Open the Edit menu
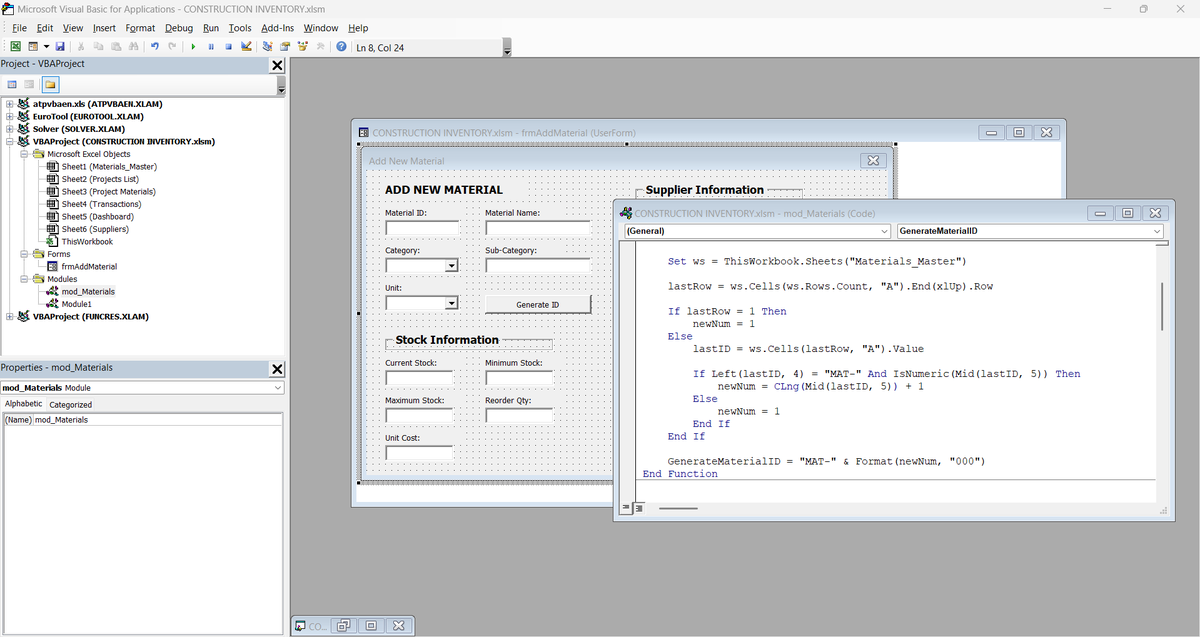The height and width of the screenshot is (637, 1200). [45, 28]
